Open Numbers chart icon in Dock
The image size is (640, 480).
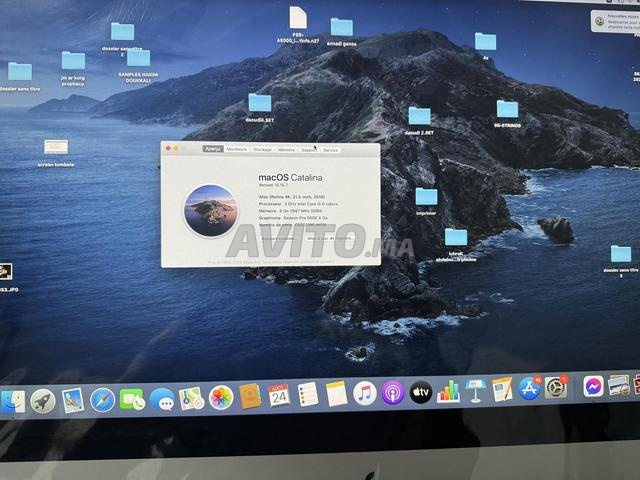[x=448, y=391]
